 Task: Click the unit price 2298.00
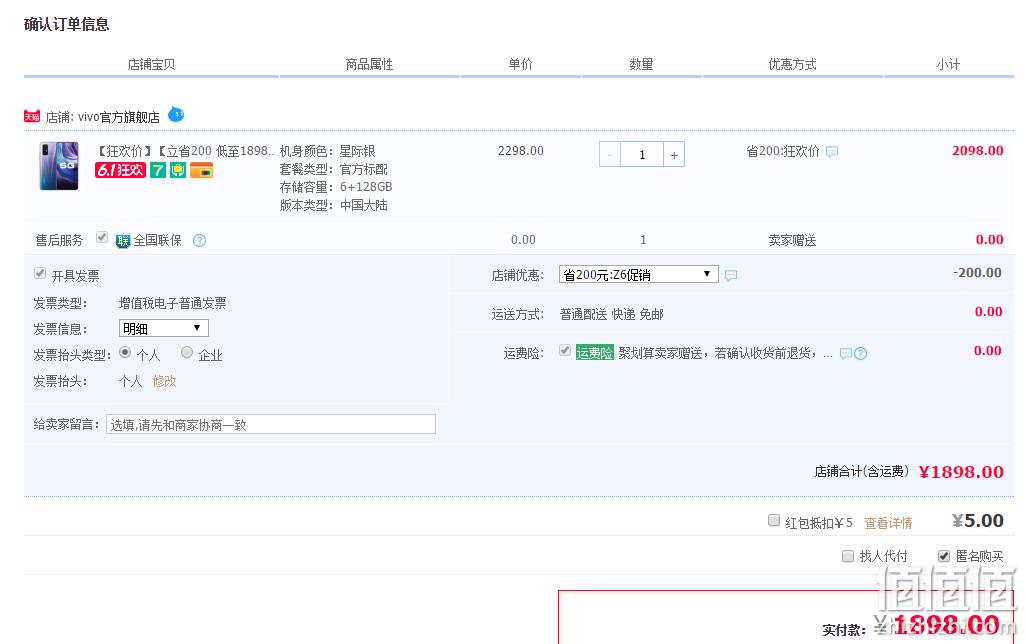[x=521, y=151]
